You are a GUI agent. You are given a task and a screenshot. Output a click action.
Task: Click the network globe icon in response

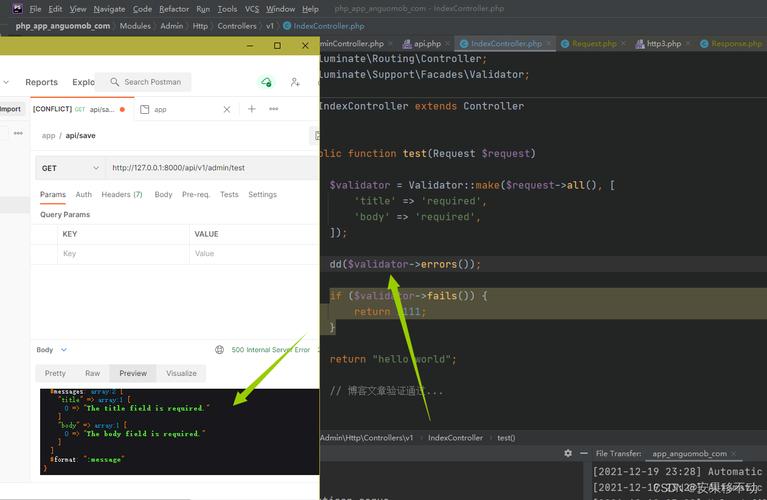(x=220, y=350)
